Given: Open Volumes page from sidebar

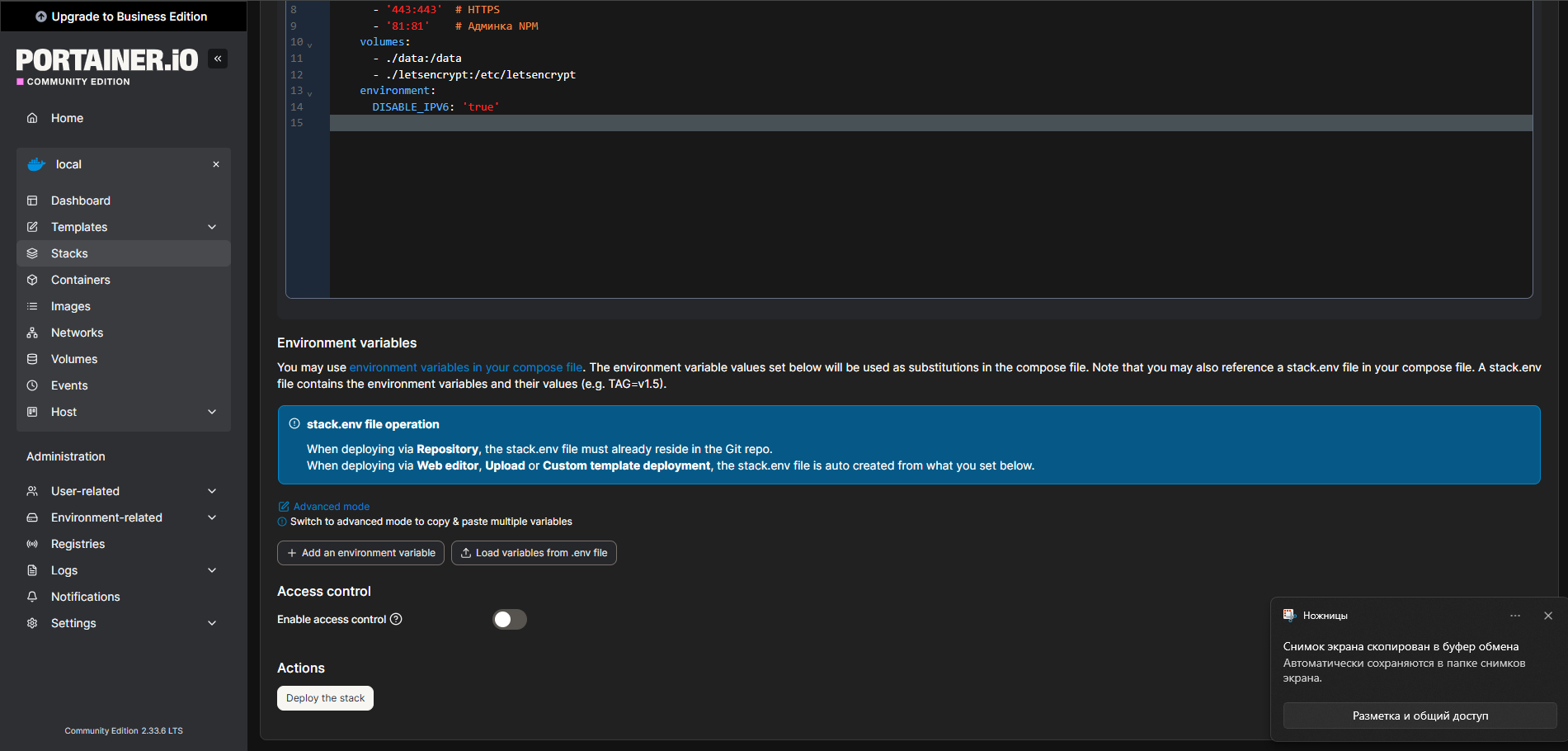Looking at the screenshot, I should click(x=124, y=359).
